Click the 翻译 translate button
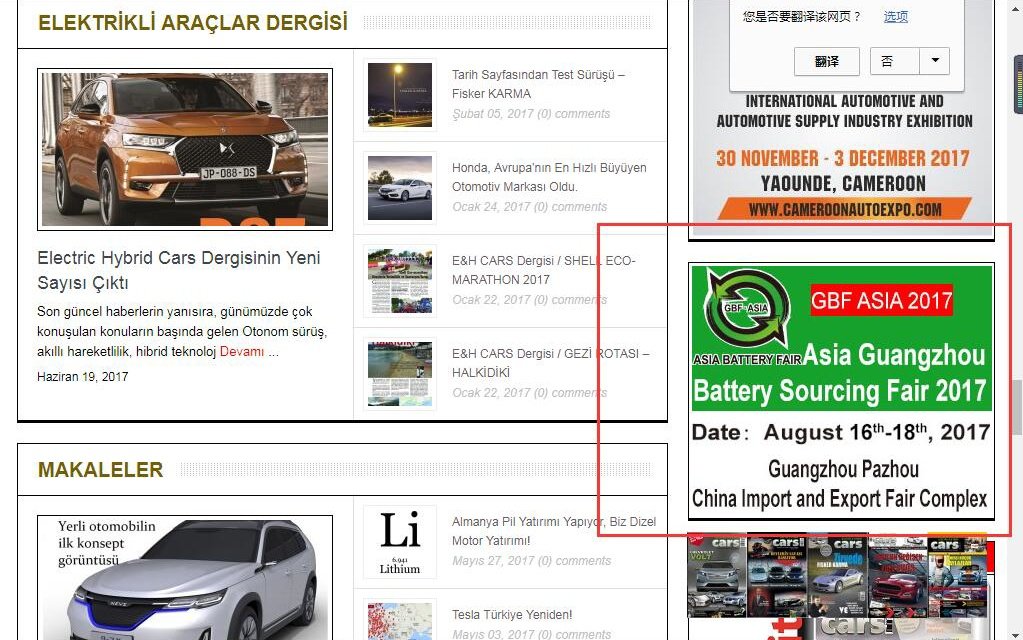 tap(826, 62)
